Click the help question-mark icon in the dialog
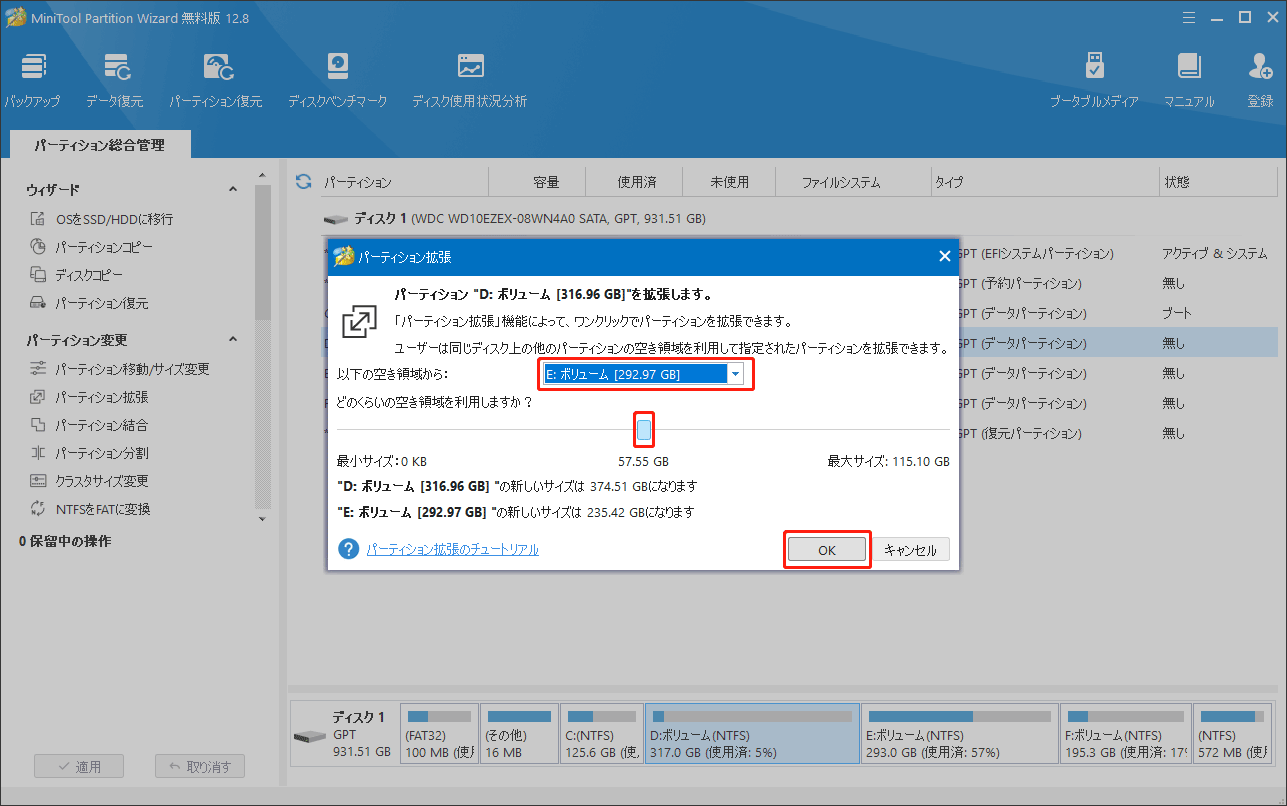The width and height of the screenshot is (1287, 806). 348,549
